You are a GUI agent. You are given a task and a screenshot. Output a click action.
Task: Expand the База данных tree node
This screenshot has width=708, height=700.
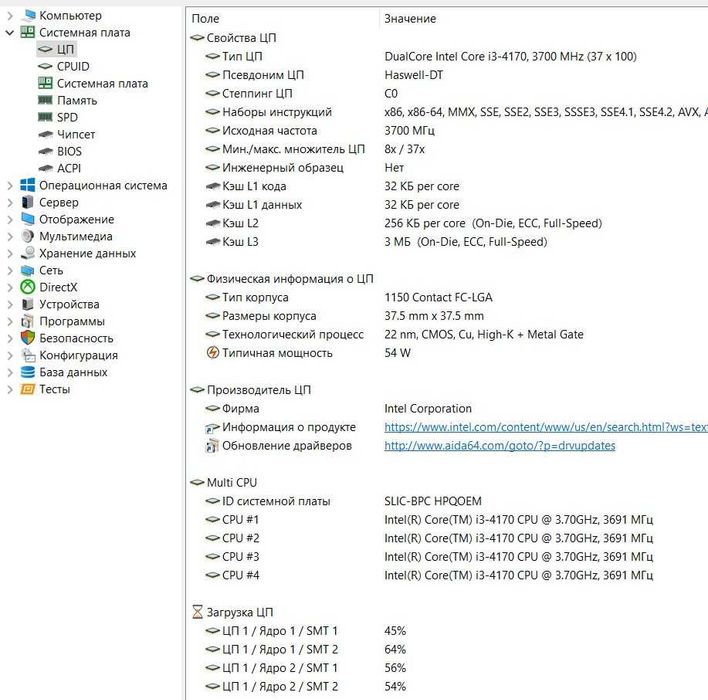pos(10,373)
